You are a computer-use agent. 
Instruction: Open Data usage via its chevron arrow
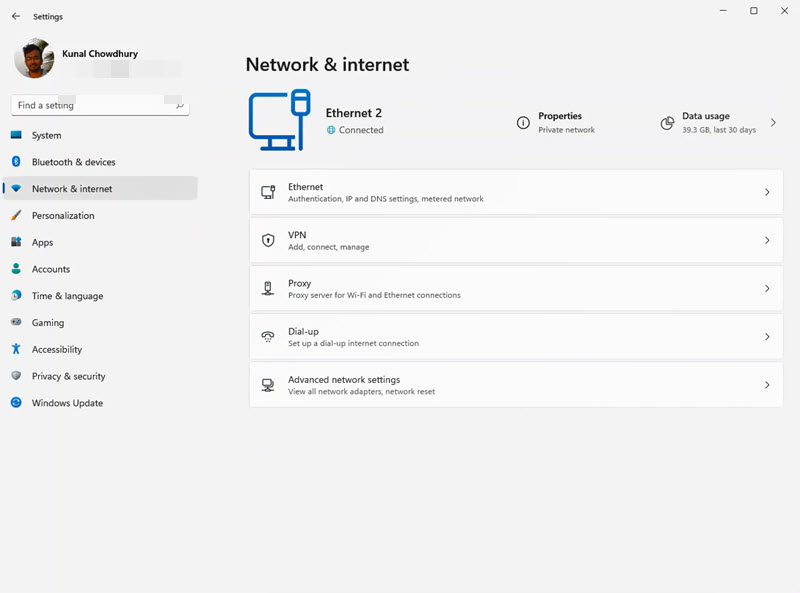pos(773,122)
